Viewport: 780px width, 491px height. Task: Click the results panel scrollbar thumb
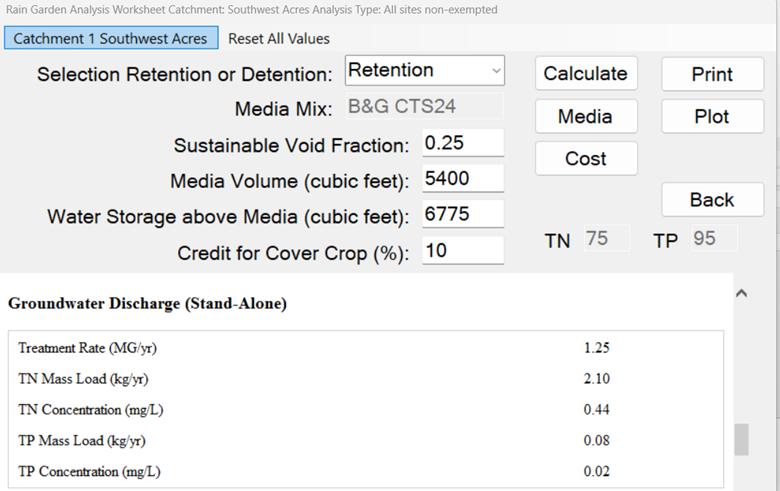click(x=741, y=440)
